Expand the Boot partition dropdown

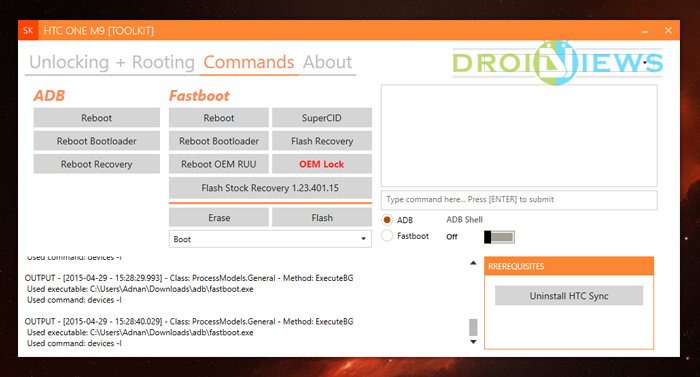click(270, 239)
